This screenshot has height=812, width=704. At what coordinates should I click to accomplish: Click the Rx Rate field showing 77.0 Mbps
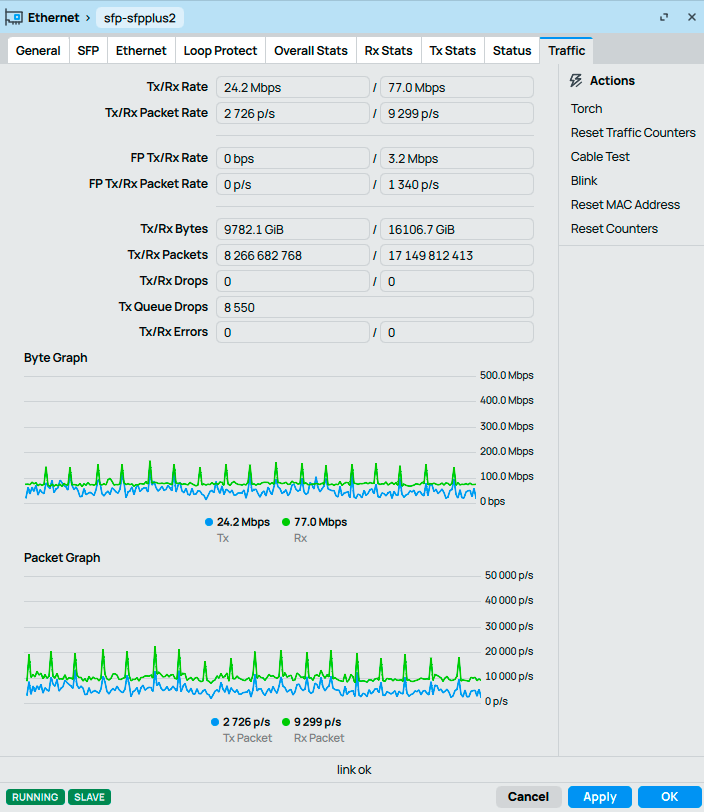457,88
